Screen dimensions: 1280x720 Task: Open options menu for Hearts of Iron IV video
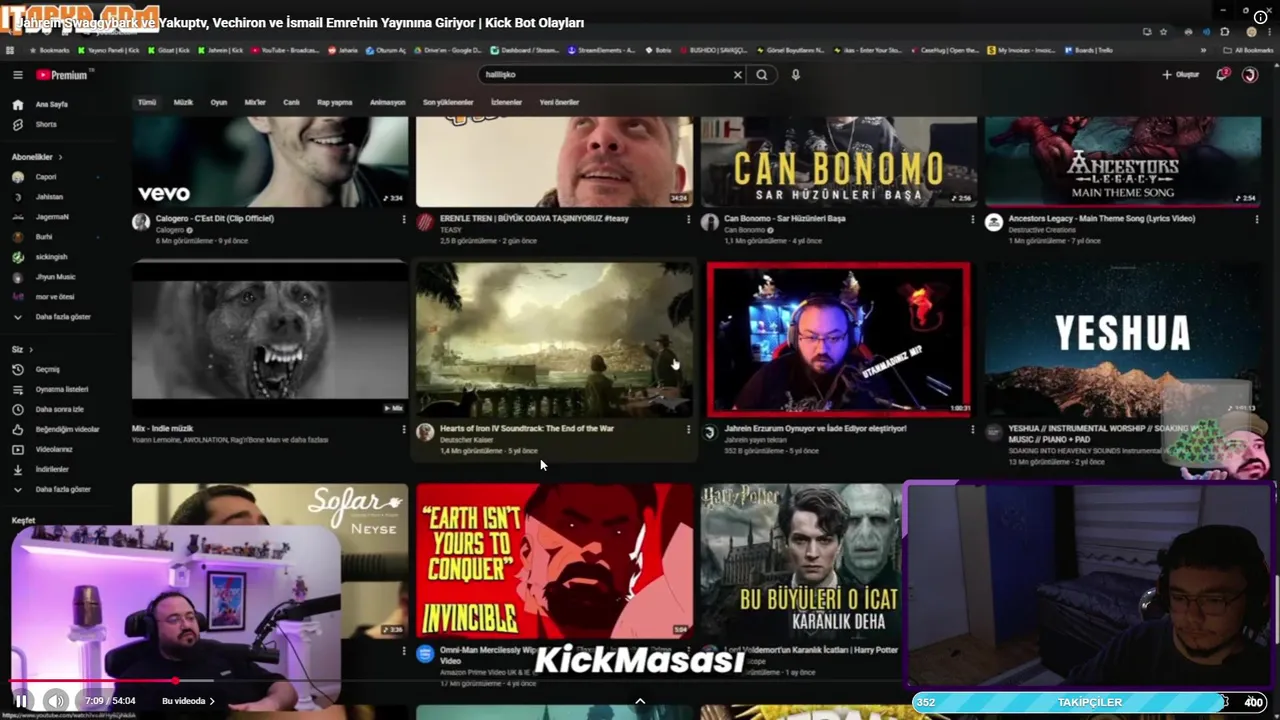click(688, 429)
